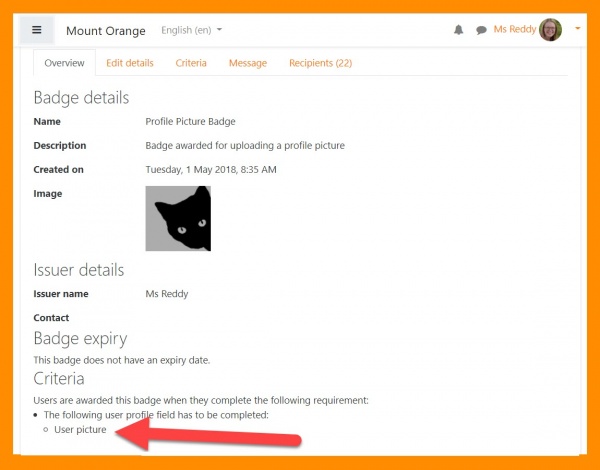Click the badge description text

click(245, 145)
